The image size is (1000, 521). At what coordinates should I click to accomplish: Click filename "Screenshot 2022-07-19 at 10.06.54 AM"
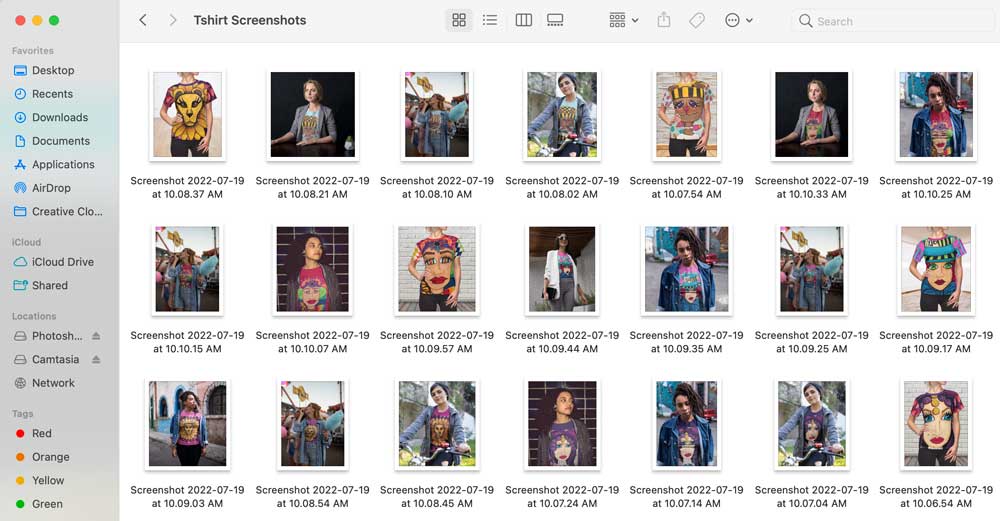(936, 497)
